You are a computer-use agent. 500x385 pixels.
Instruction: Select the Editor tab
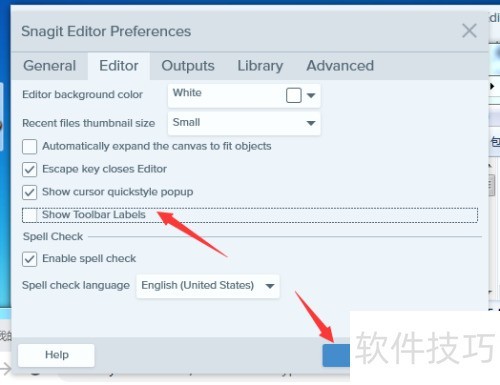[x=119, y=66]
